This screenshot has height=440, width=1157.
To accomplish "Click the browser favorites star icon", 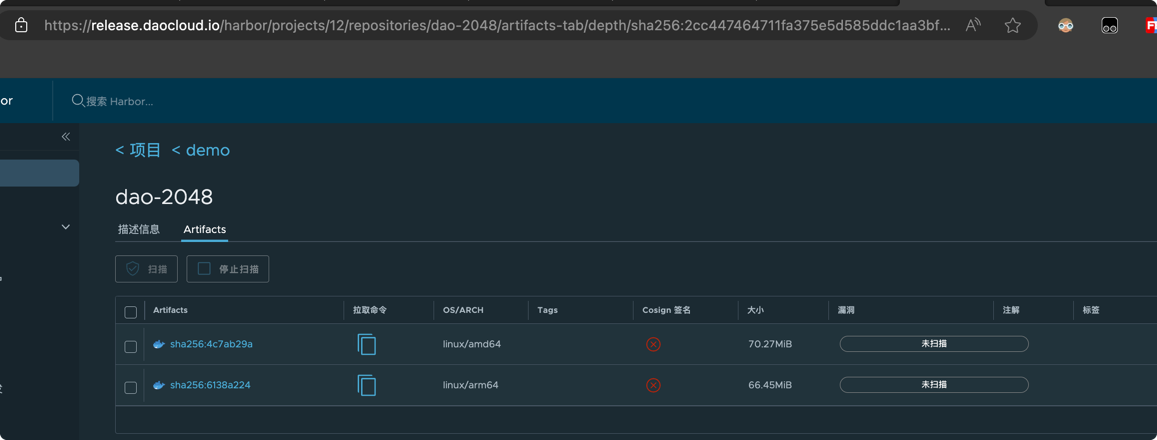I will coord(1013,26).
